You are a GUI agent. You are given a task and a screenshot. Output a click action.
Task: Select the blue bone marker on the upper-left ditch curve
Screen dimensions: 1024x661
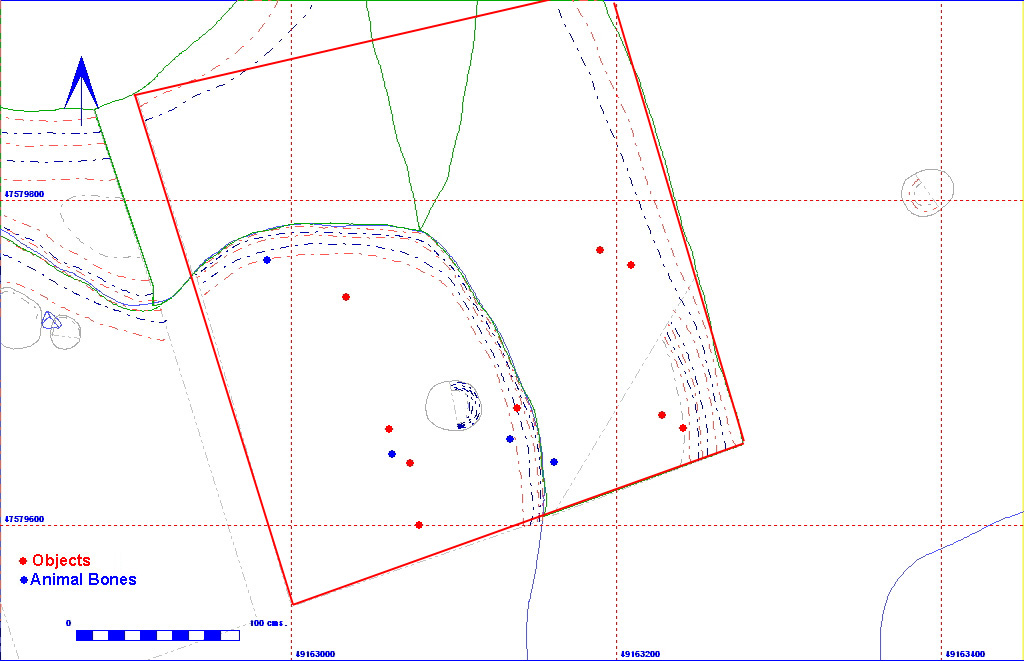coord(267,260)
